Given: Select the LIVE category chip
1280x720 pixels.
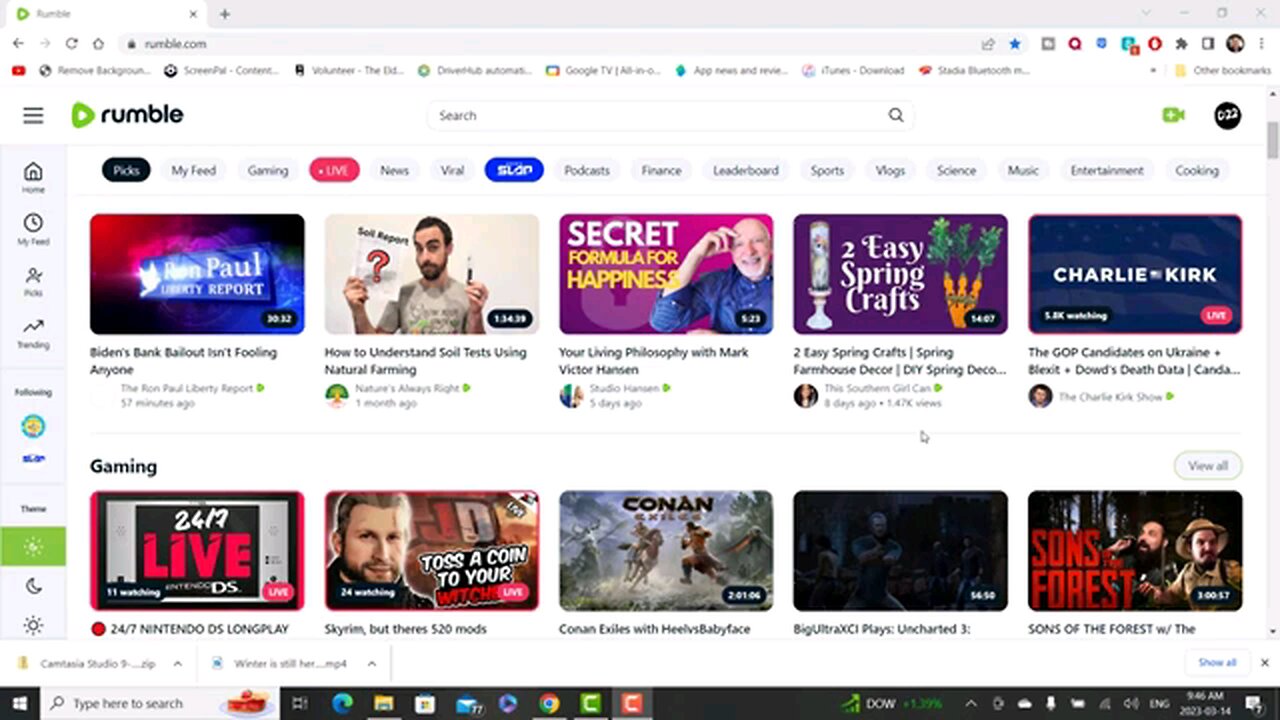Looking at the screenshot, I should coord(334,170).
